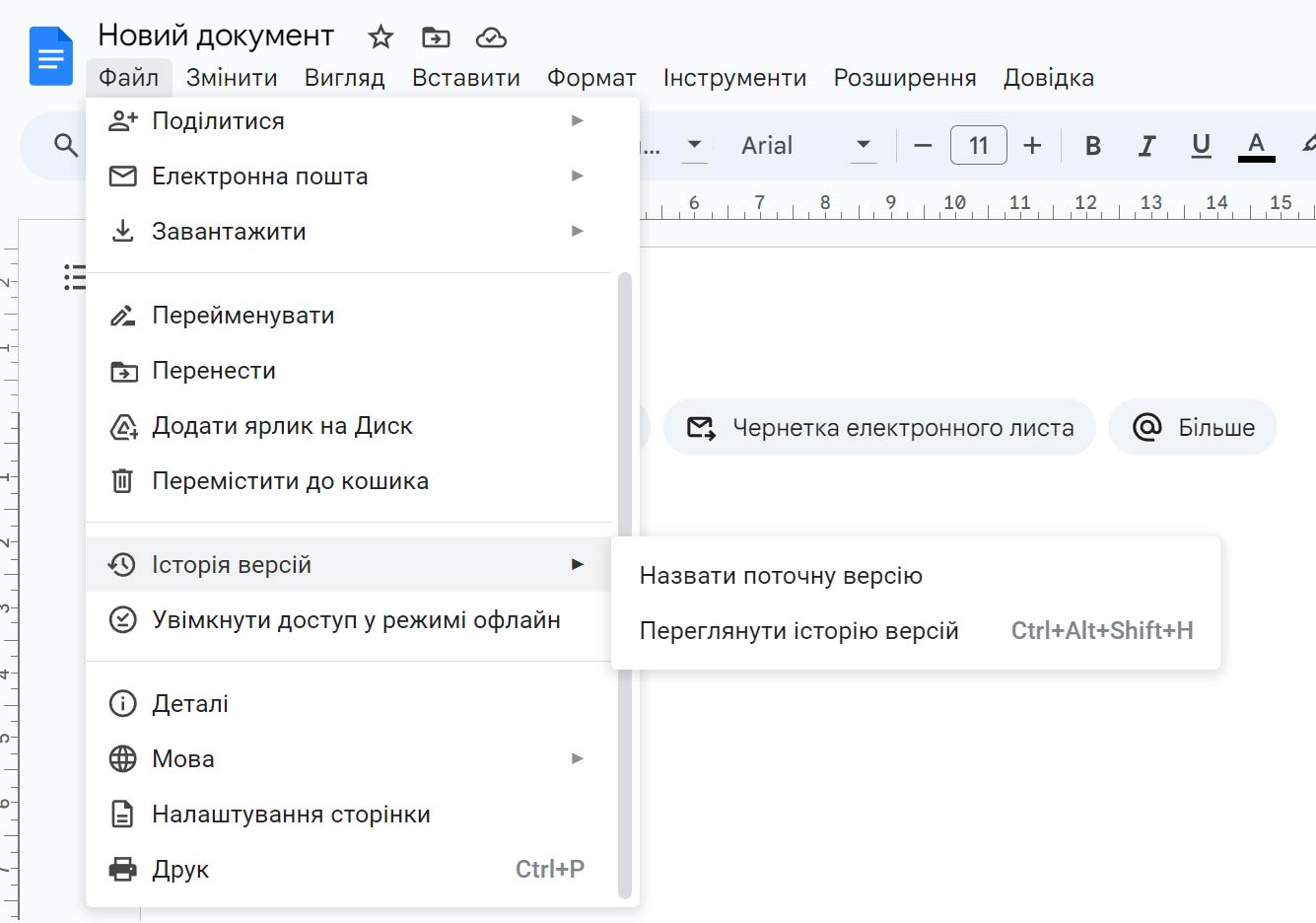Star the document with the star icon
This screenshot has width=1316, height=923.
click(381, 37)
